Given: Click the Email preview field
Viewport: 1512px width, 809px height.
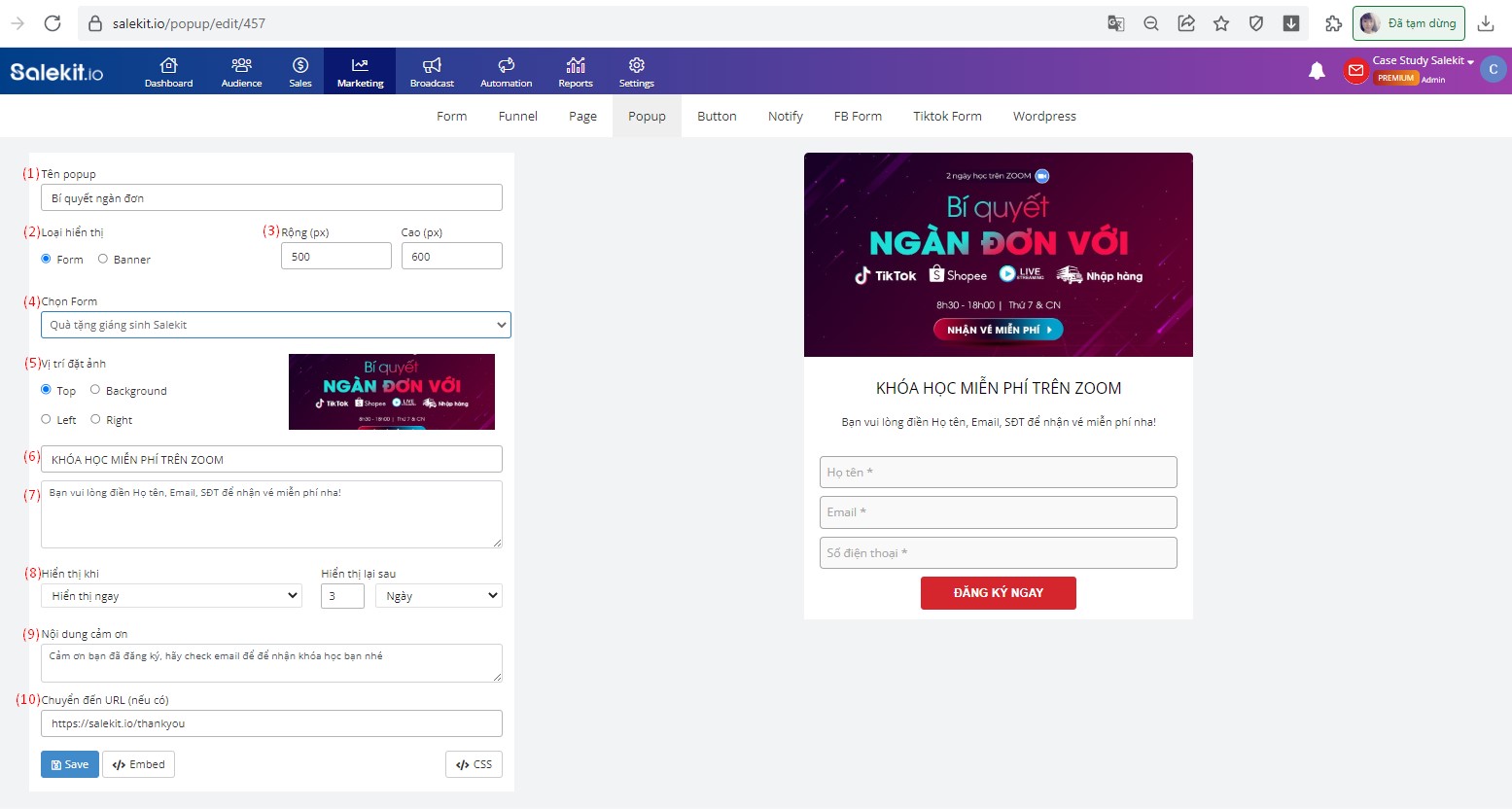Looking at the screenshot, I should pyautogui.click(x=998, y=512).
